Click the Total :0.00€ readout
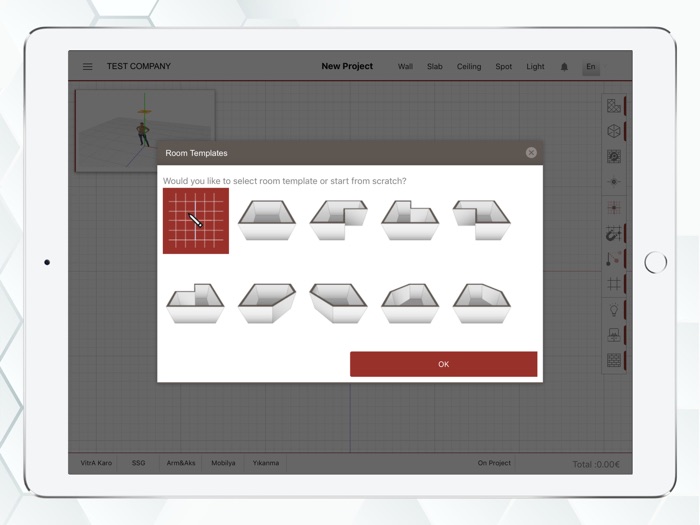The height and width of the screenshot is (525, 700). pyautogui.click(x=596, y=464)
